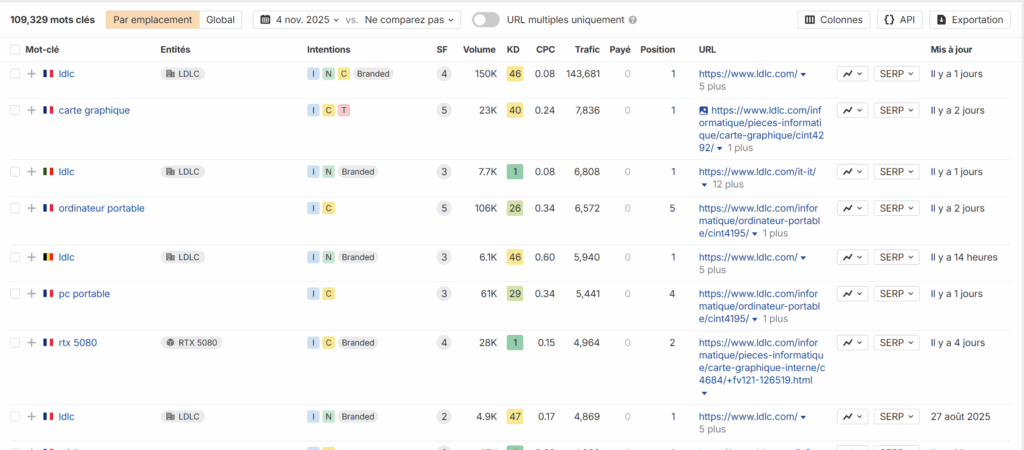The width and height of the screenshot is (1024, 450).
Task: Click the French flag beside 'pc portable'
Action: coord(48,294)
